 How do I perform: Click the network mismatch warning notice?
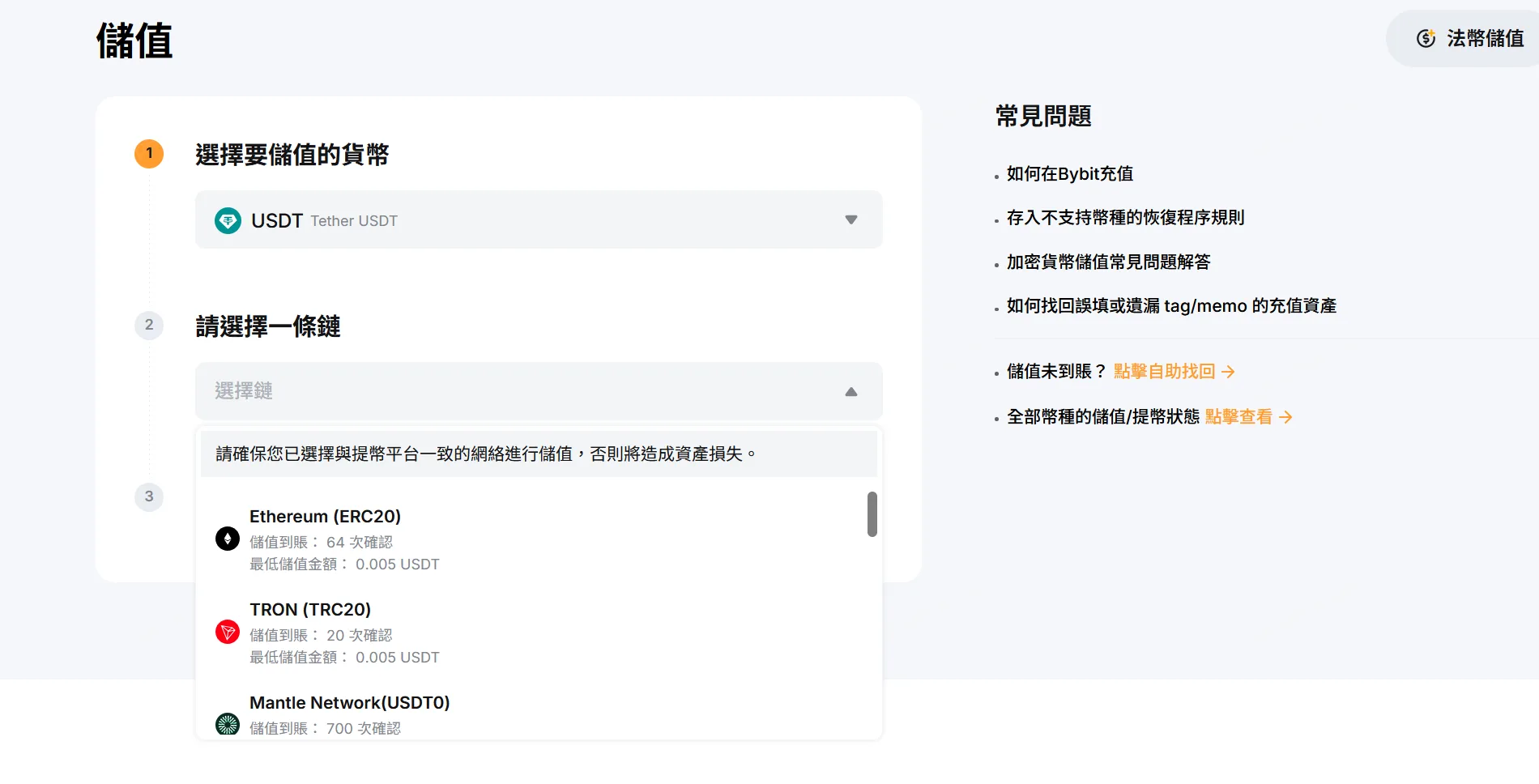pos(539,454)
